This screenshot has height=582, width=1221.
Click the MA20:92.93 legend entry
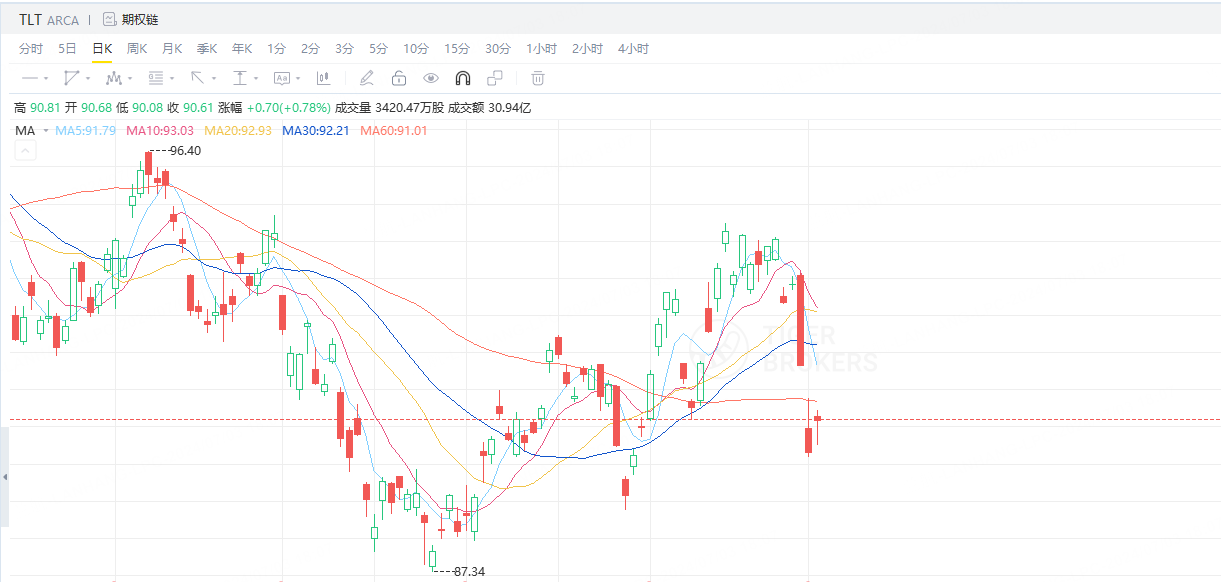[x=238, y=131]
